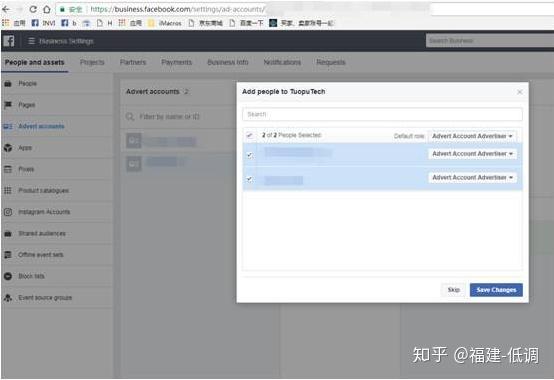Open the Facebook logo home icon
Image resolution: width=554 pixels, height=380 pixels.
[x=9, y=41]
